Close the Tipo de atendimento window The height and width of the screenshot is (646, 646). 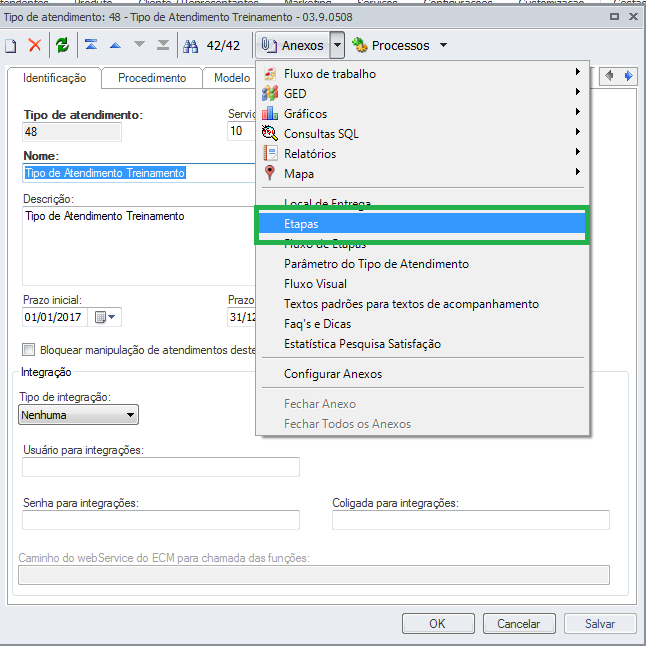tap(633, 16)
